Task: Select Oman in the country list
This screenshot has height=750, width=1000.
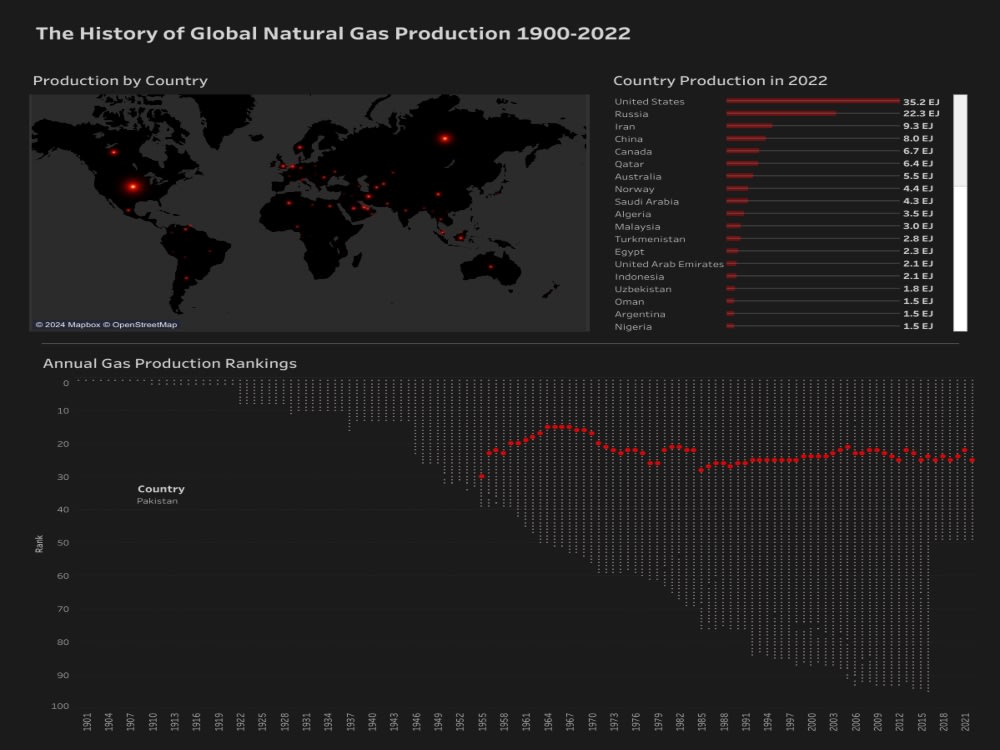Action: 629,302
